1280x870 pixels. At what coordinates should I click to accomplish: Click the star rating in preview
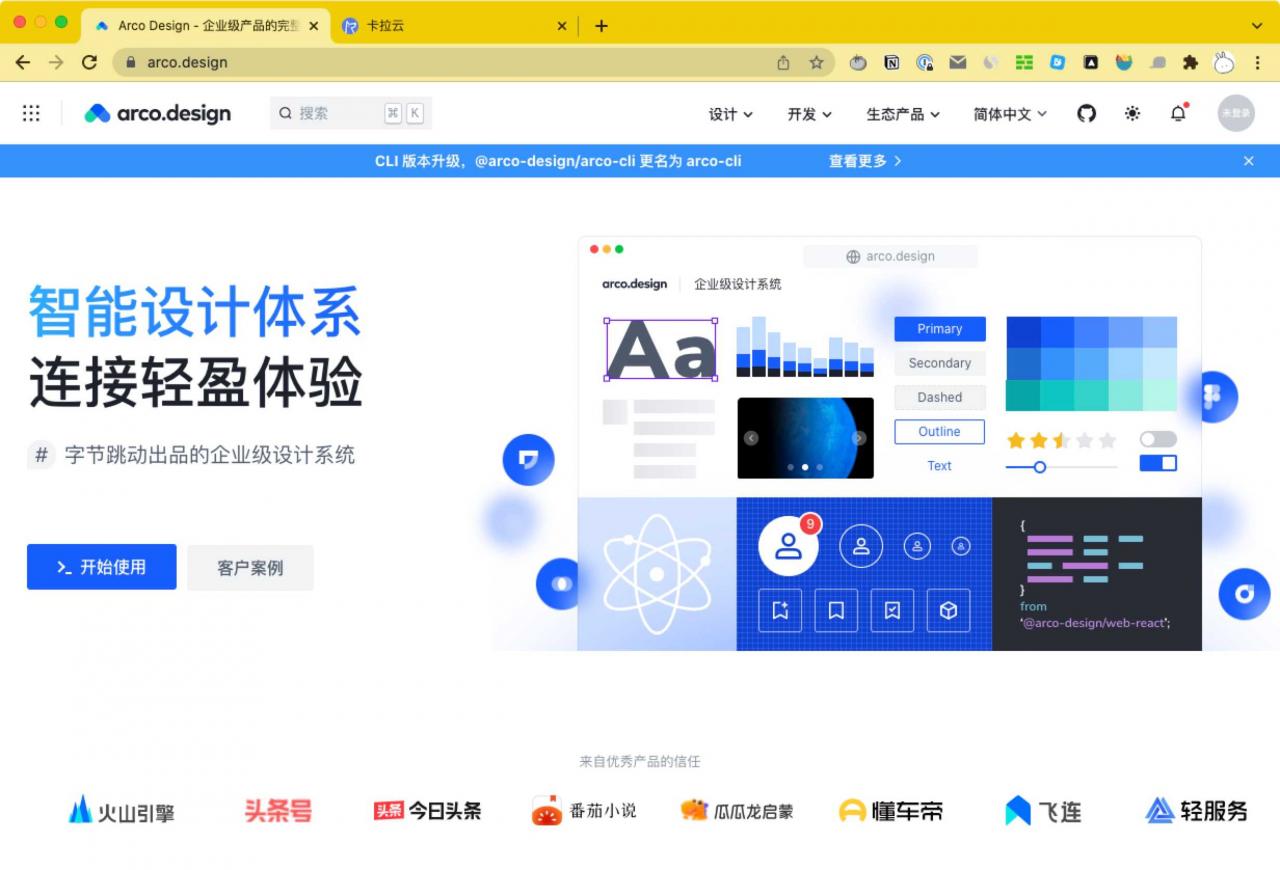1061,440
